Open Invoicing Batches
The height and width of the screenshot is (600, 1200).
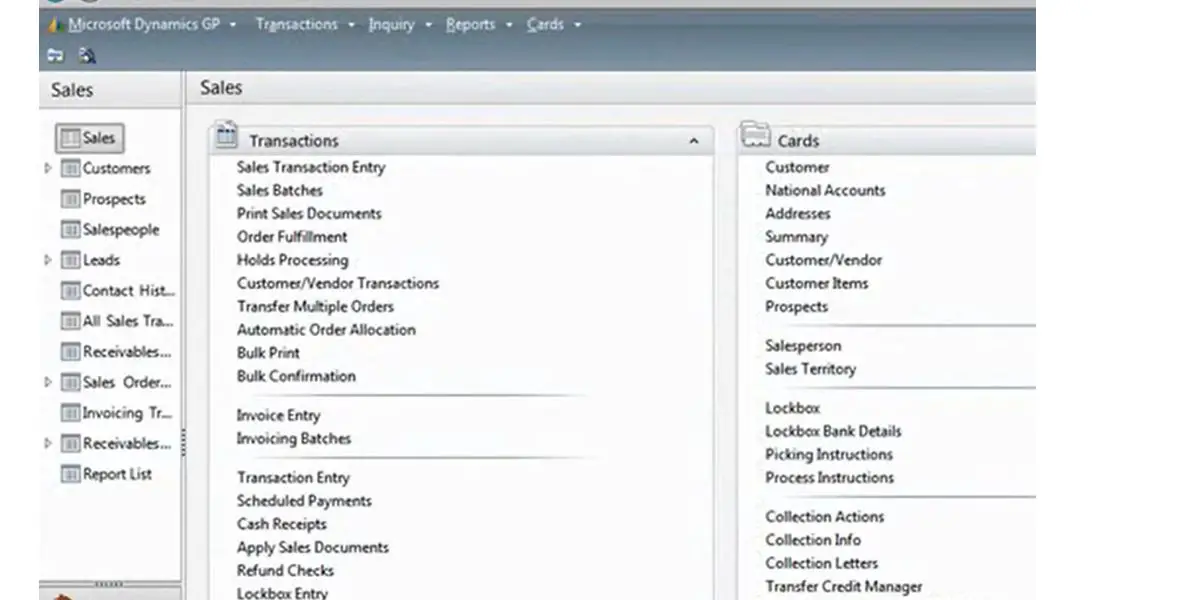pos(294,438)
